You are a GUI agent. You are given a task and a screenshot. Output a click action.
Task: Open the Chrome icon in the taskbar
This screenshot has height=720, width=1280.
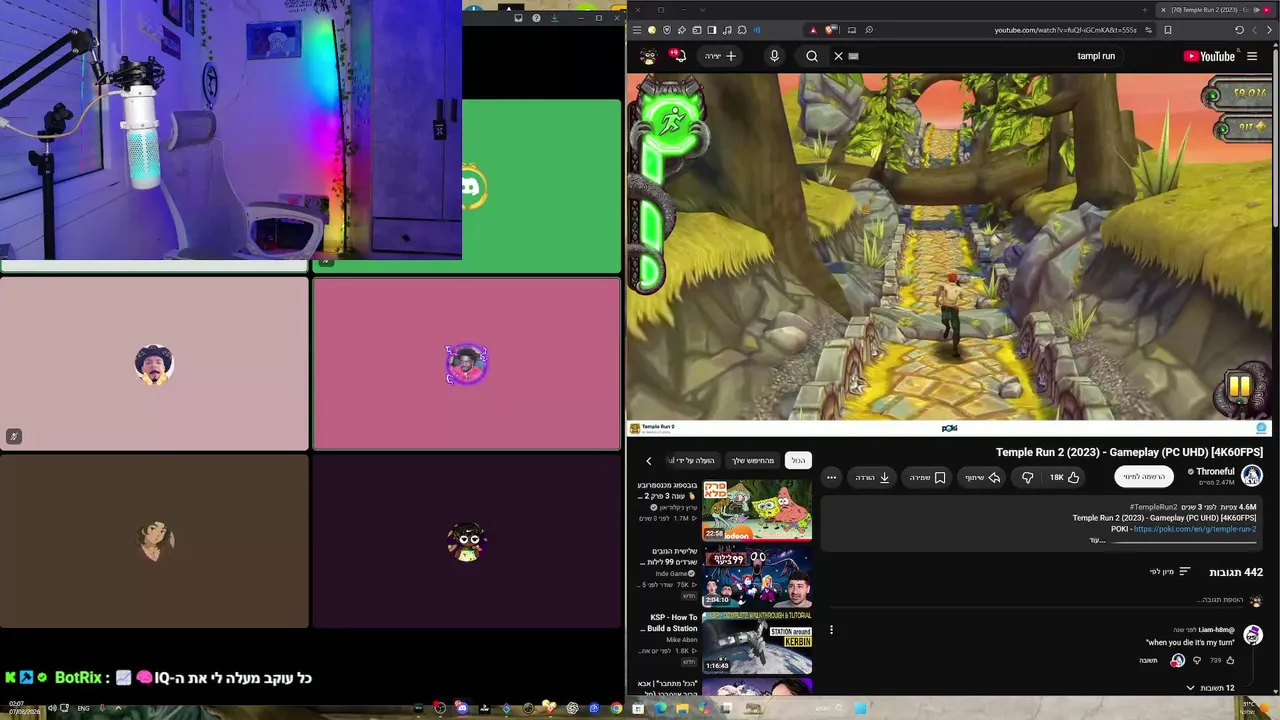pyautogui.click(x=616, y=708)
